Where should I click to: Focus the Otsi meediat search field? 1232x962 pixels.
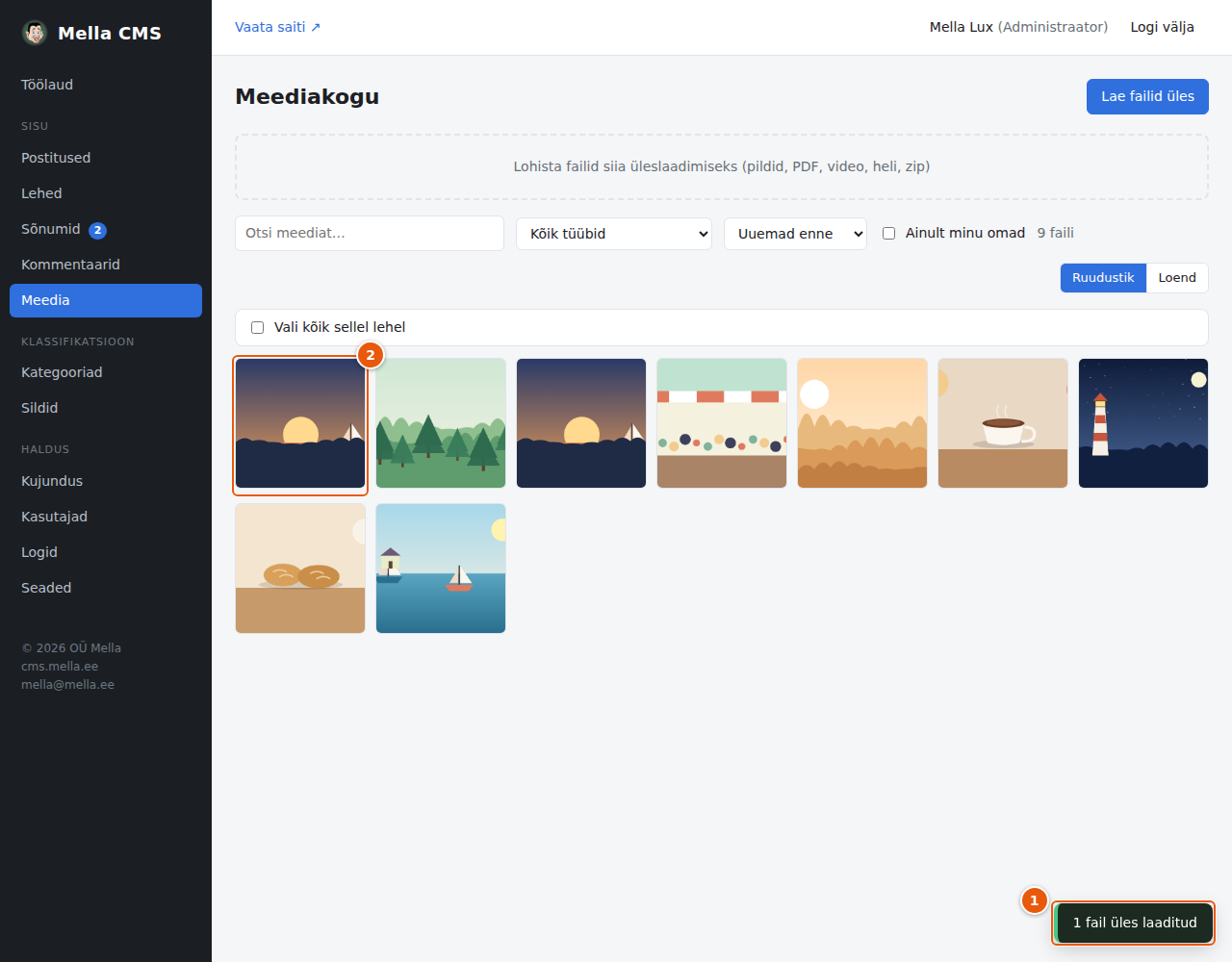(x=370, y=233)
